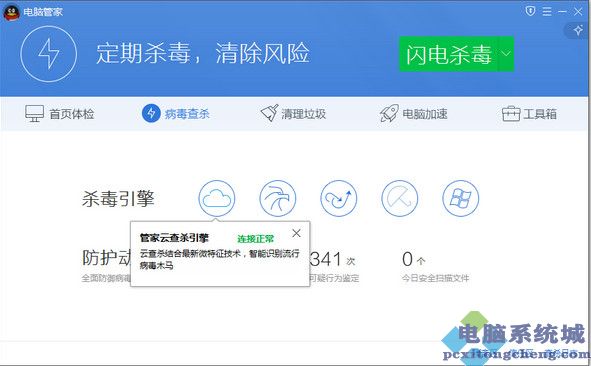Start 闪电杀毒 quick scan

[449, 54]
